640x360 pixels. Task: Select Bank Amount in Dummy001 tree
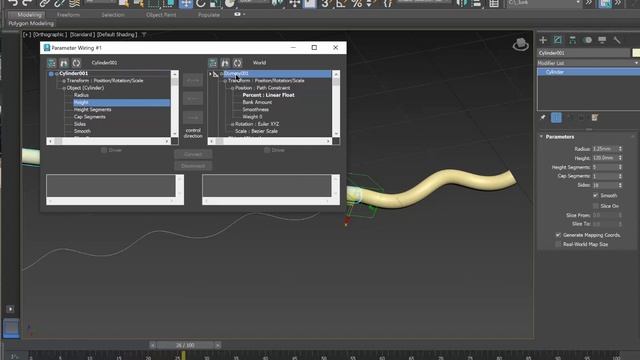tap(257, 102)
